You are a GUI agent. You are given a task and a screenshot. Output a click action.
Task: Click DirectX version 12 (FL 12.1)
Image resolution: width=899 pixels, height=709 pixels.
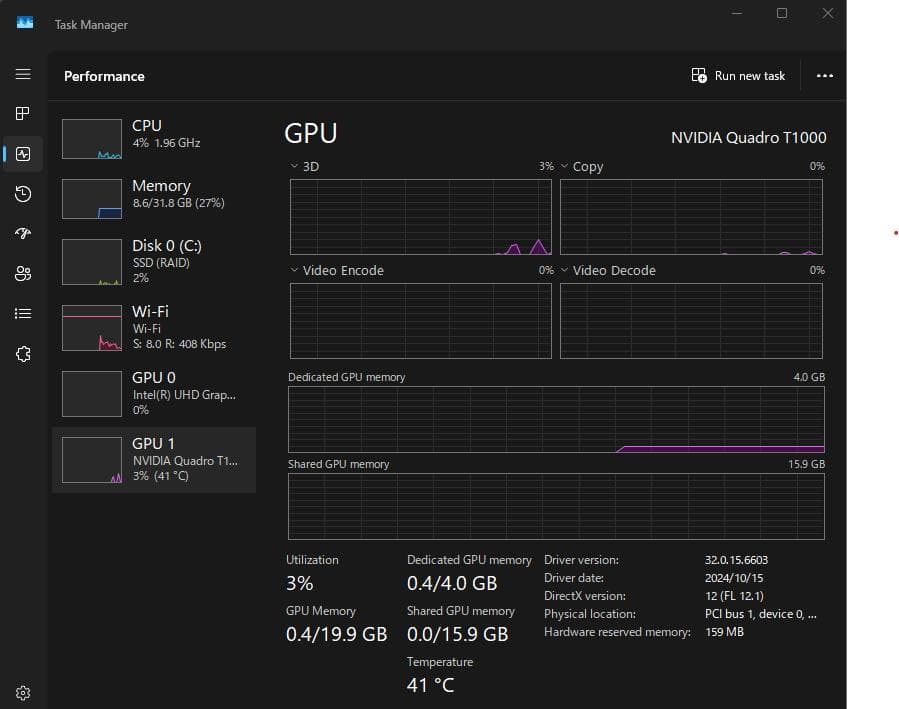pyautogui.click(x=734, y=596)
